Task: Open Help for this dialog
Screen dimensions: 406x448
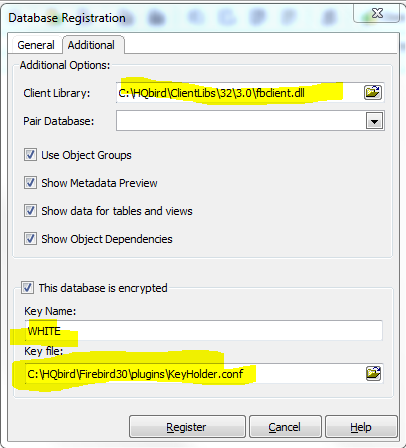Action: point(361,427)
